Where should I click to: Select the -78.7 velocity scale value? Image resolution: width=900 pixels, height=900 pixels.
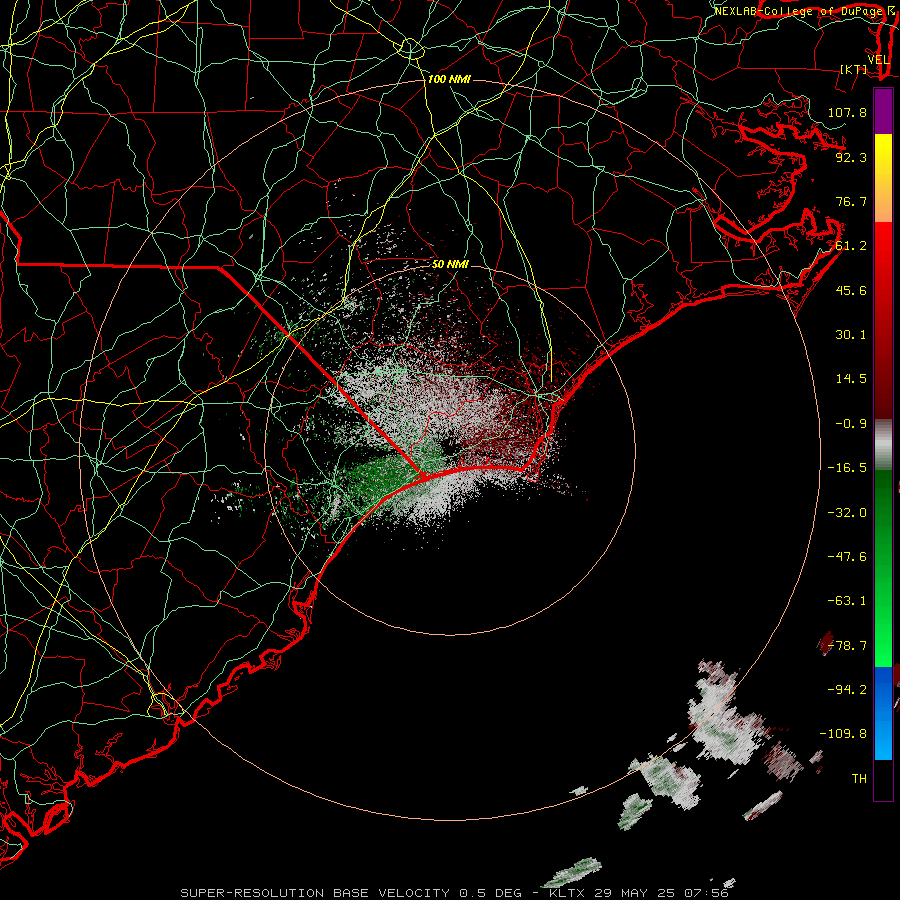[847, 646]
